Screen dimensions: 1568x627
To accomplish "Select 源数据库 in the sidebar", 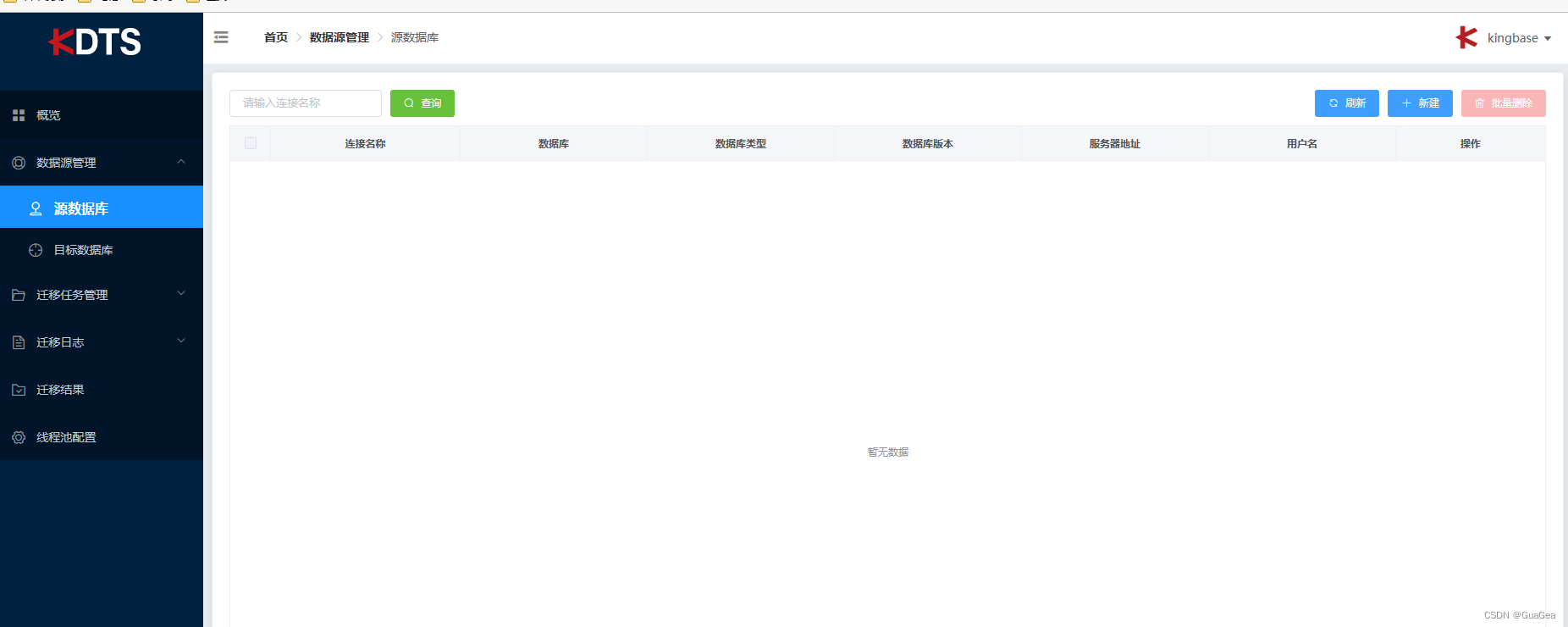I will (x=102, y=208).
